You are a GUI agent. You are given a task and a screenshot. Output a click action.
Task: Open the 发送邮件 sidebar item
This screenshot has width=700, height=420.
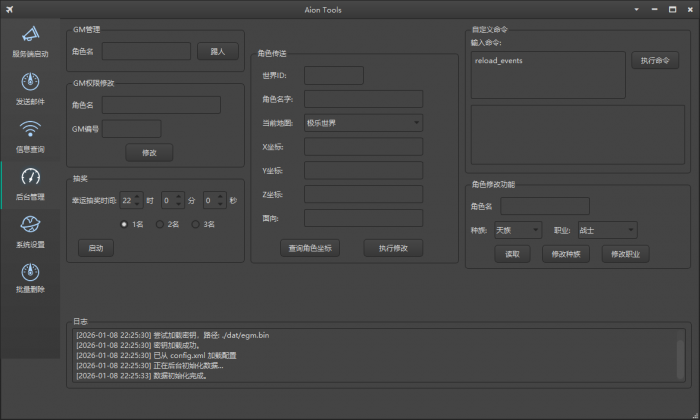(30, 89)
